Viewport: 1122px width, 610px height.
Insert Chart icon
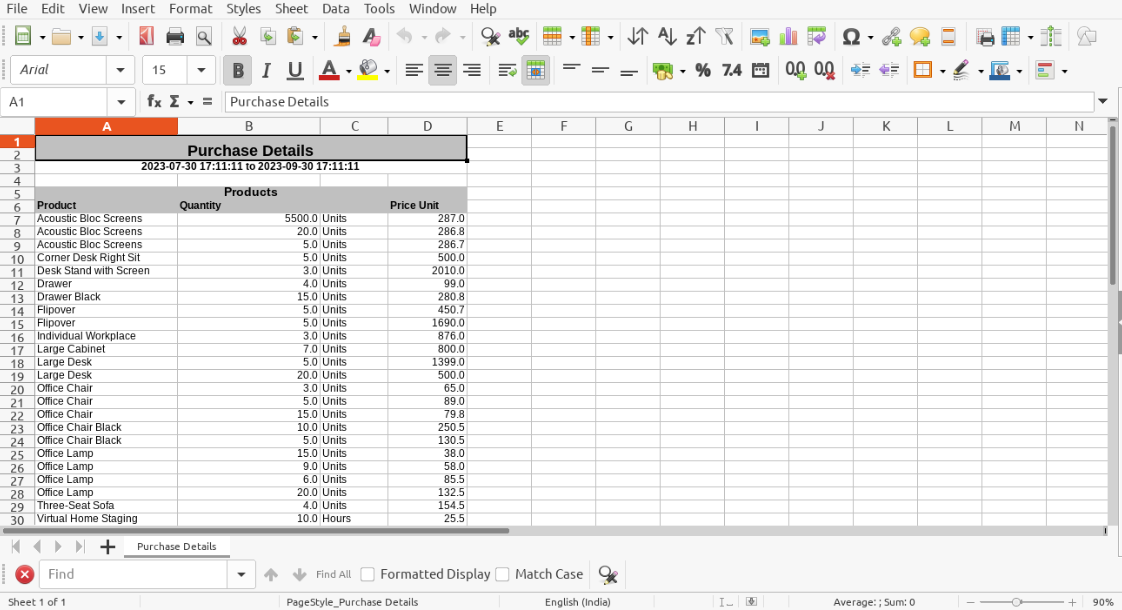[788, 36]
